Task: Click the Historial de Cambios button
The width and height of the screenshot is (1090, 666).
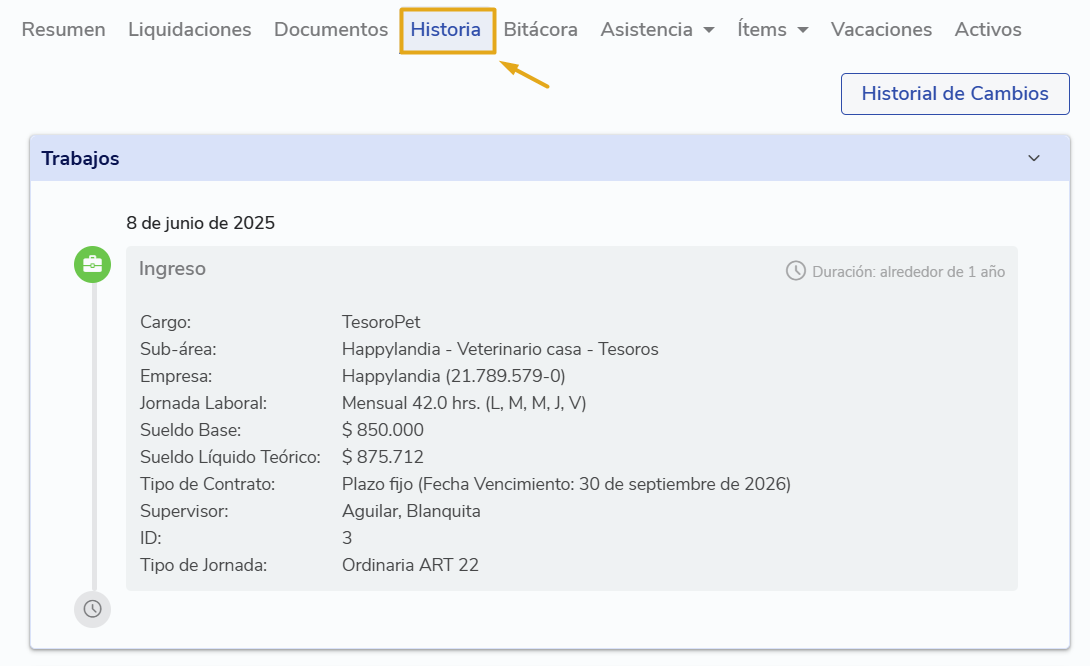Action: pyautogui.click(x=955, y=94)
